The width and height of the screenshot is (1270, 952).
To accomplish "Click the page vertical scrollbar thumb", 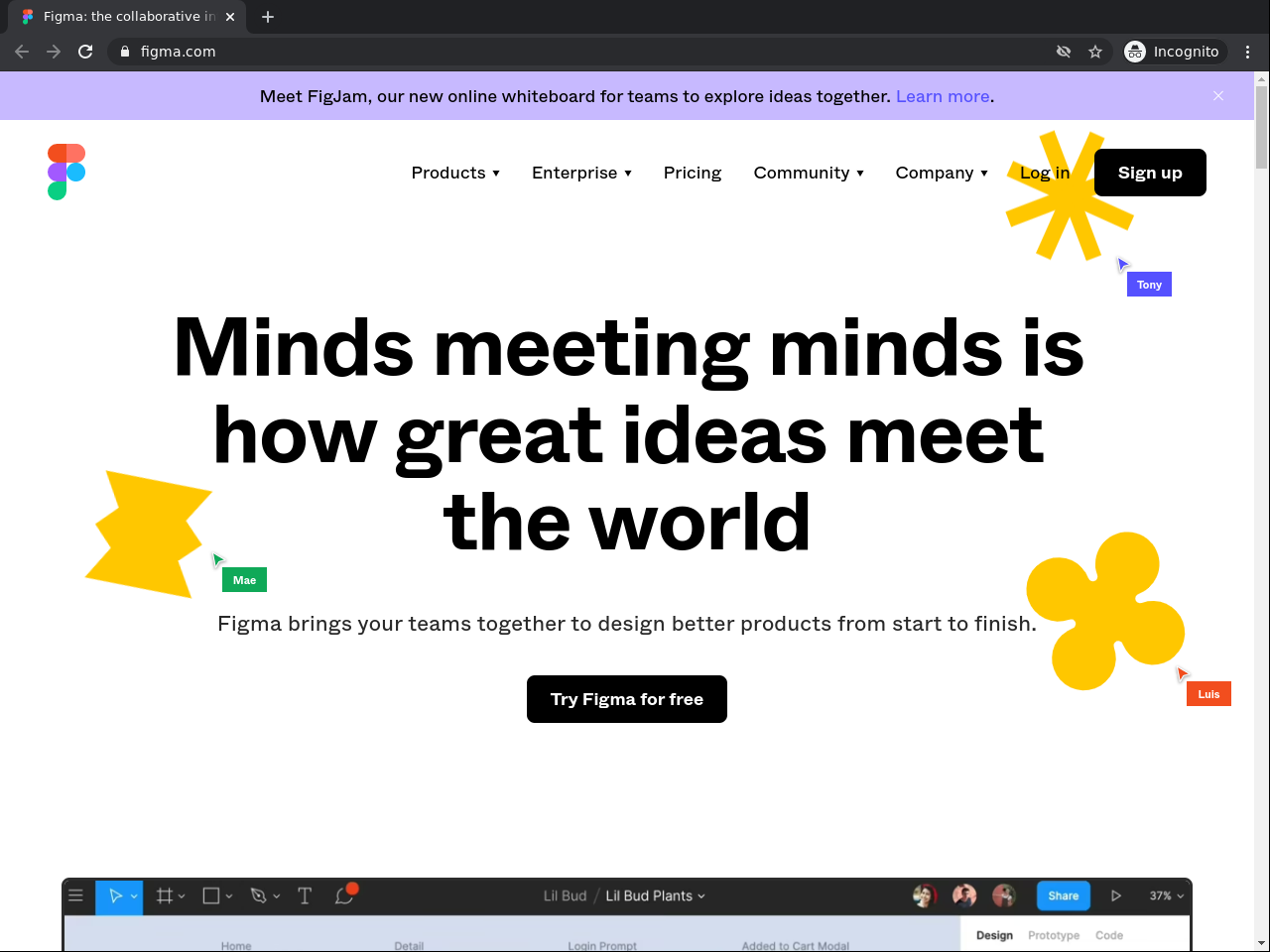I will 1262,127.
